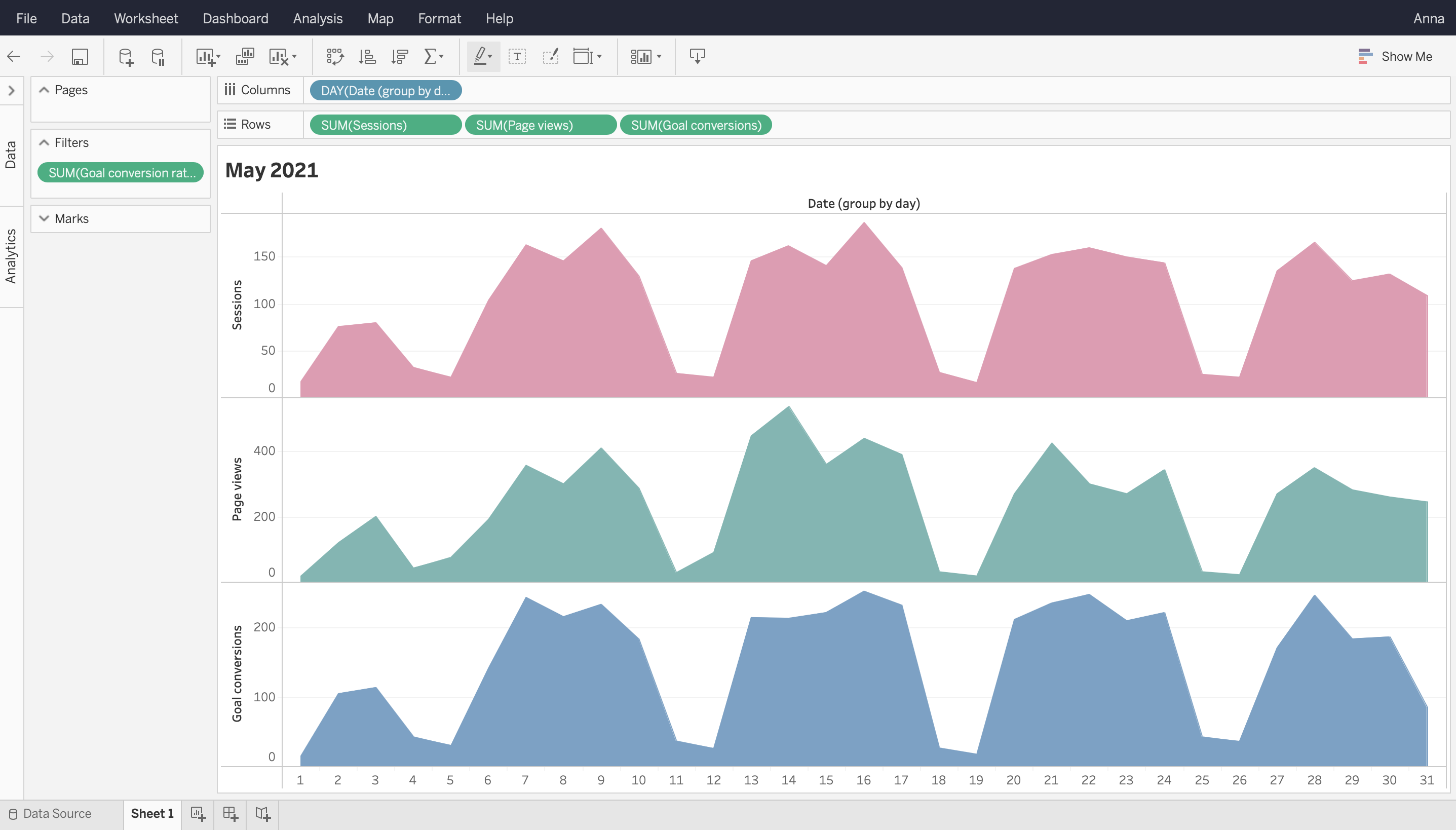Expand the Filters panel
This screenshot has height=830, width=1456.
(43, 142)
